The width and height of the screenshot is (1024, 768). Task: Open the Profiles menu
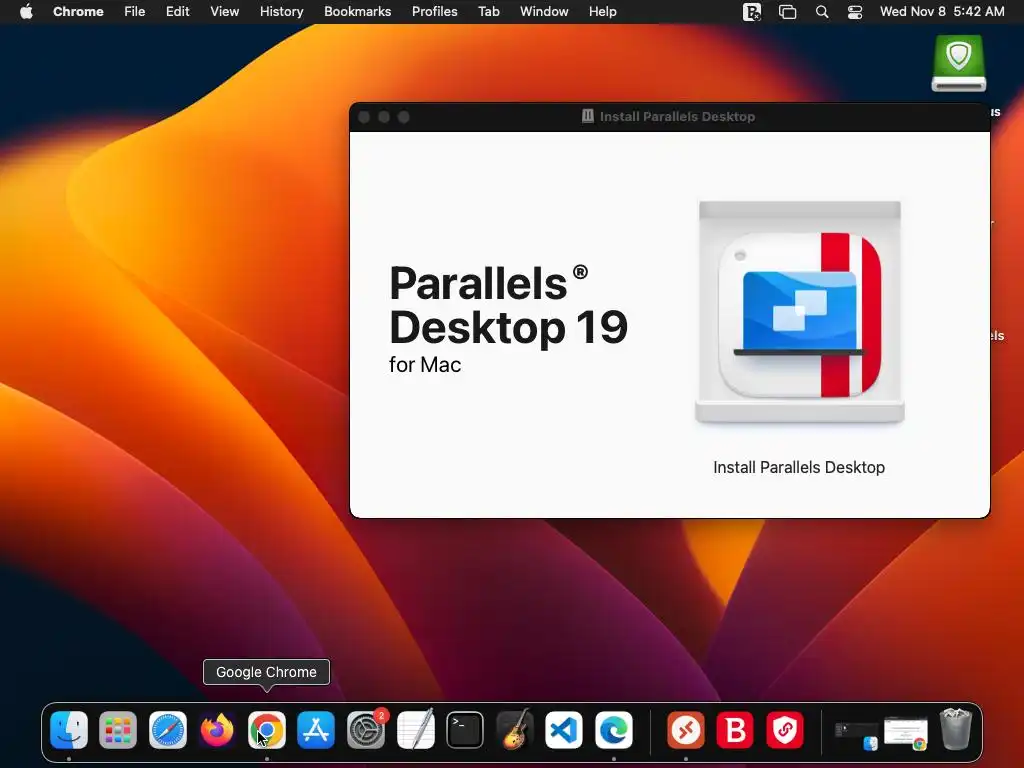click(x=434, y=11)
